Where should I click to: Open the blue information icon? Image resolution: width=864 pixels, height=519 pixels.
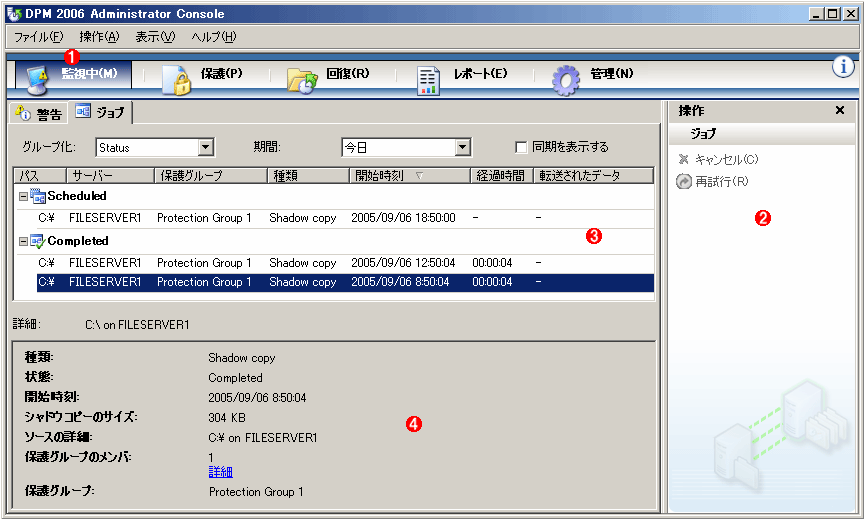point(843,67)
